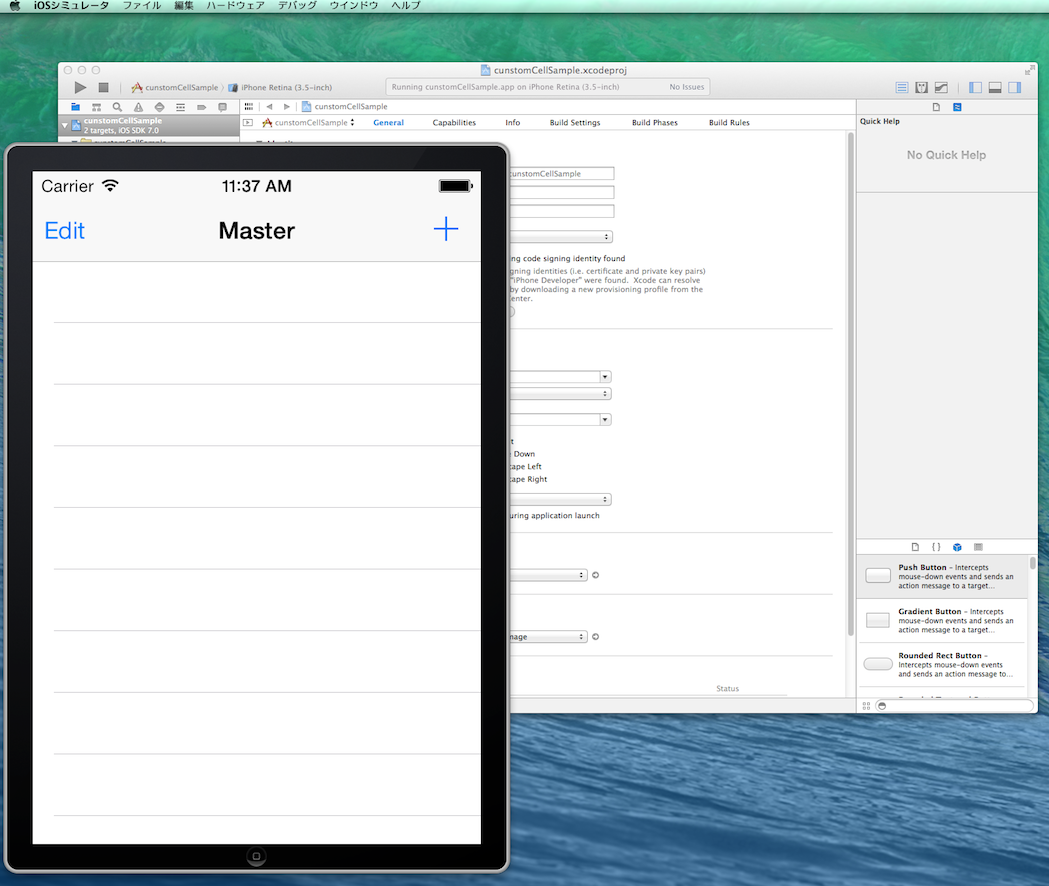Viewport: 1049px width, 886px height.
Task: Open the ファイル menu
Action: pos(142,5)
